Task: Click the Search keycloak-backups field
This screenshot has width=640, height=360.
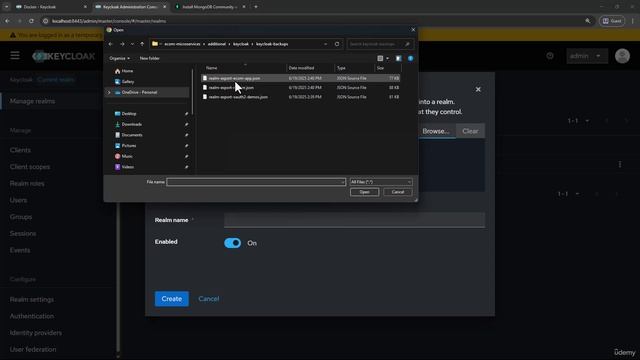Action: pyautogui.click(x=380, y=44)
